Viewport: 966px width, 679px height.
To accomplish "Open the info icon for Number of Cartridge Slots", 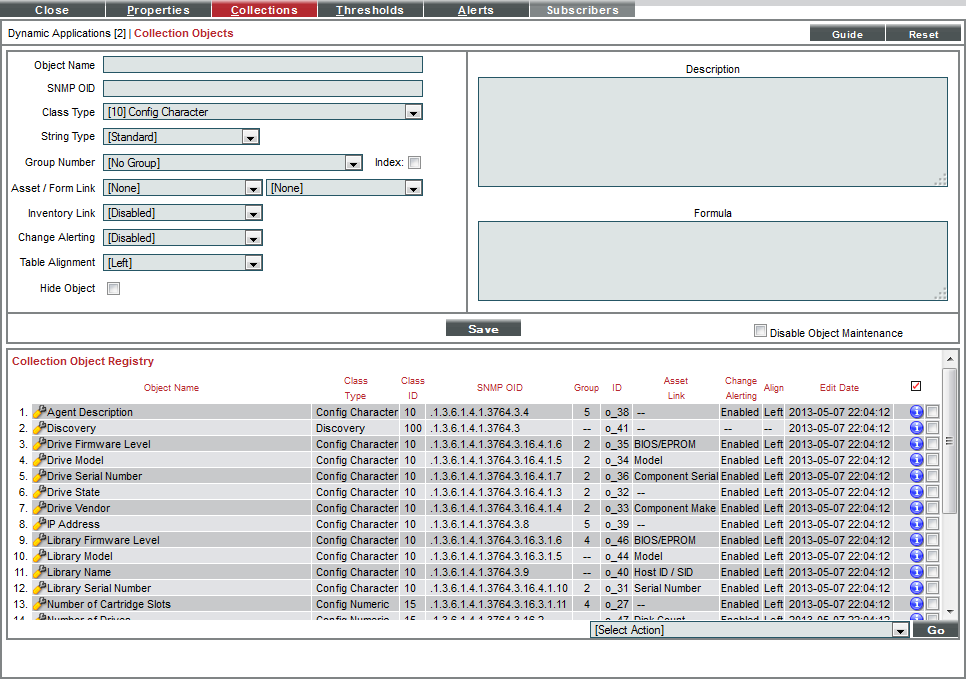I will [918, 604].
